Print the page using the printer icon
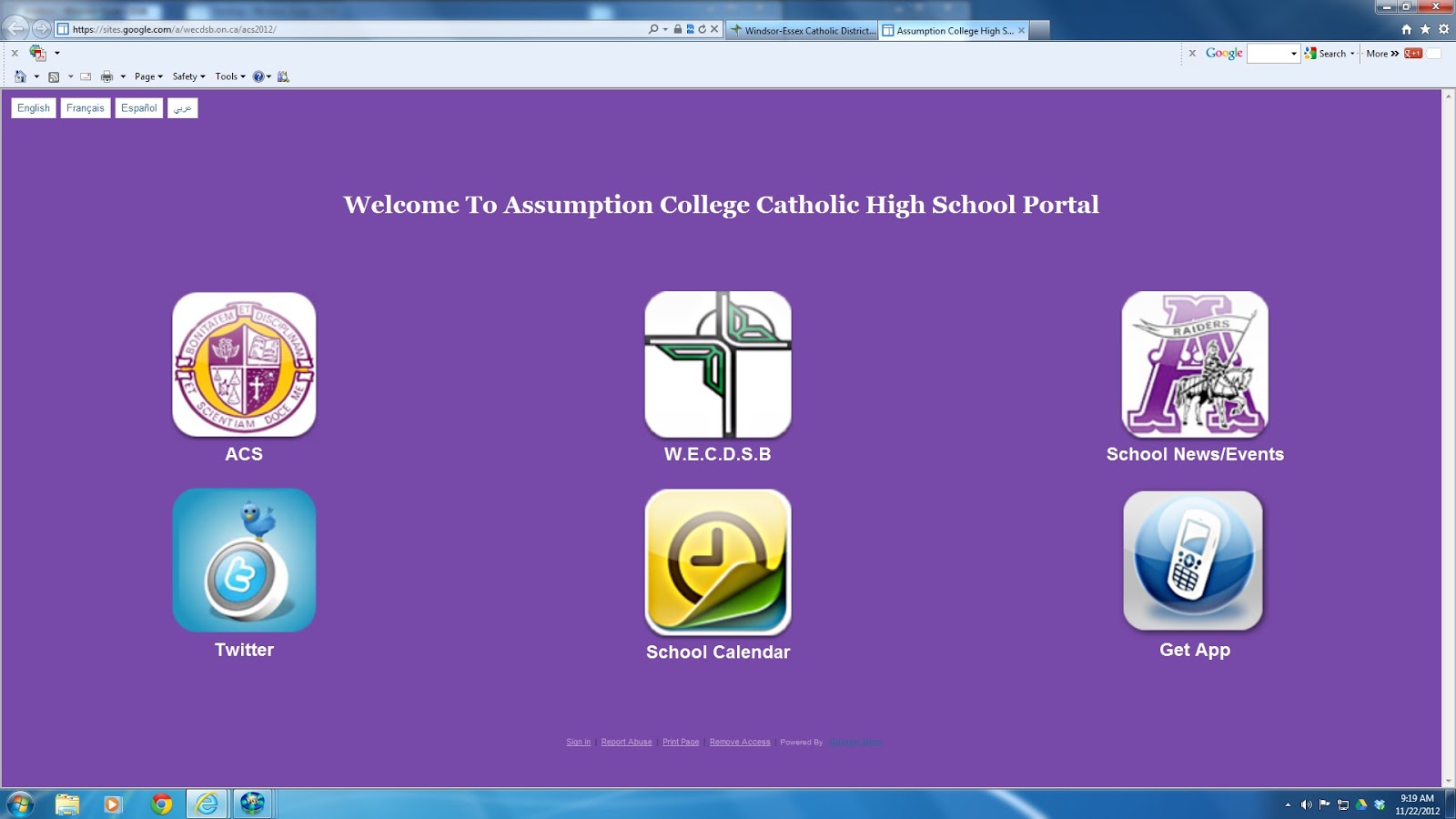 (x=106, y=76)
